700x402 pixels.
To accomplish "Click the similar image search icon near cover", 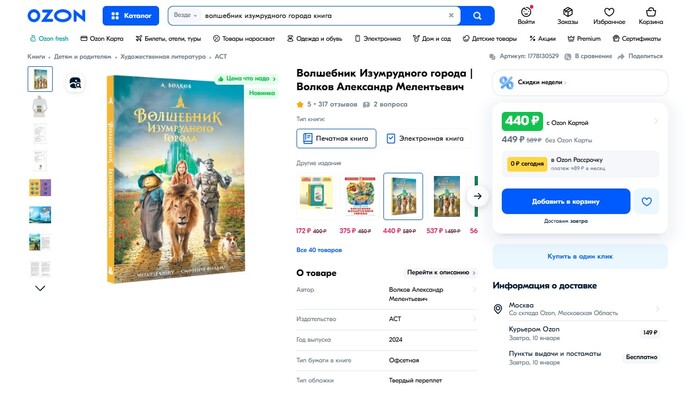I will [x=75, y=83].
